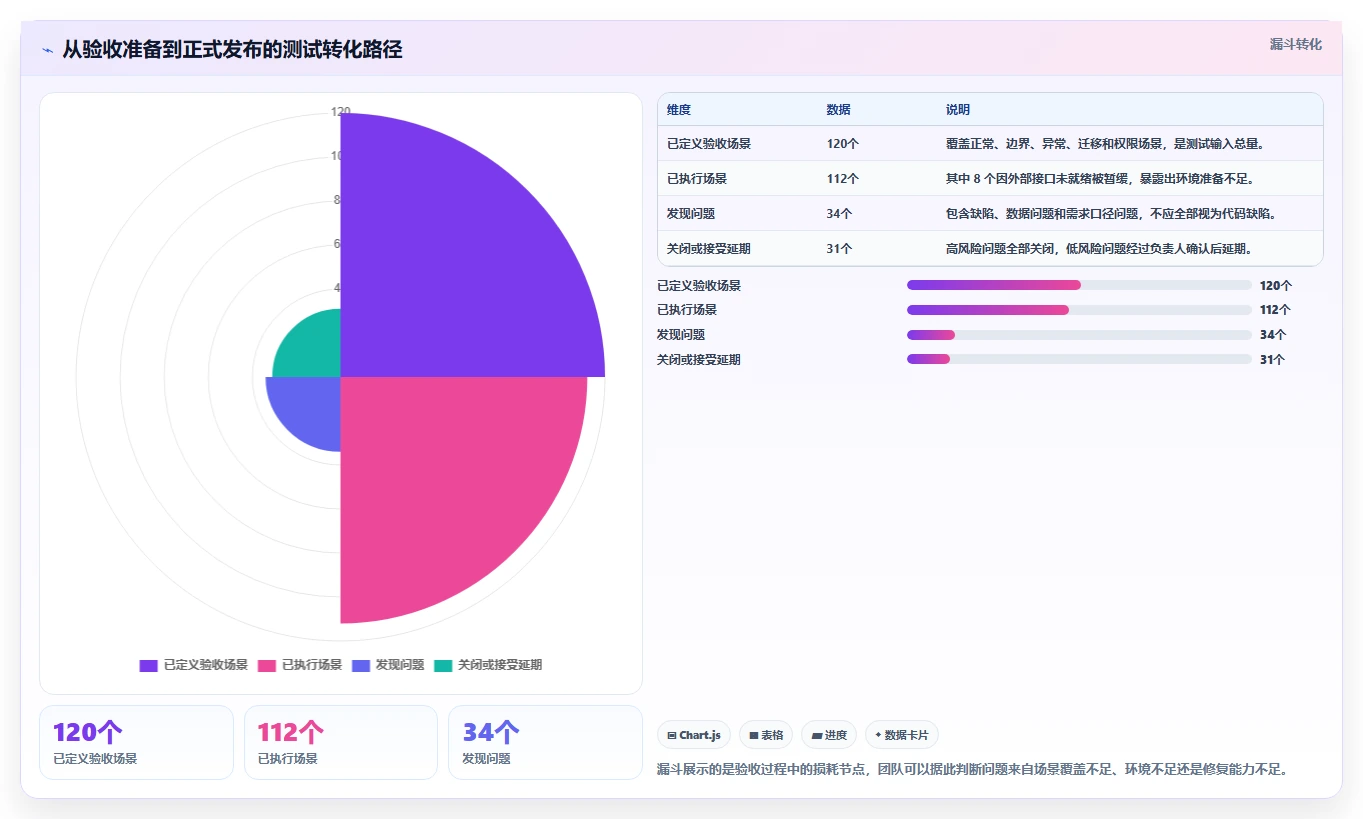This screenshot has height=819, width=1363.
Task: Click the teal 关闭或接受延期 chart segment
Action: coord(315,351)
